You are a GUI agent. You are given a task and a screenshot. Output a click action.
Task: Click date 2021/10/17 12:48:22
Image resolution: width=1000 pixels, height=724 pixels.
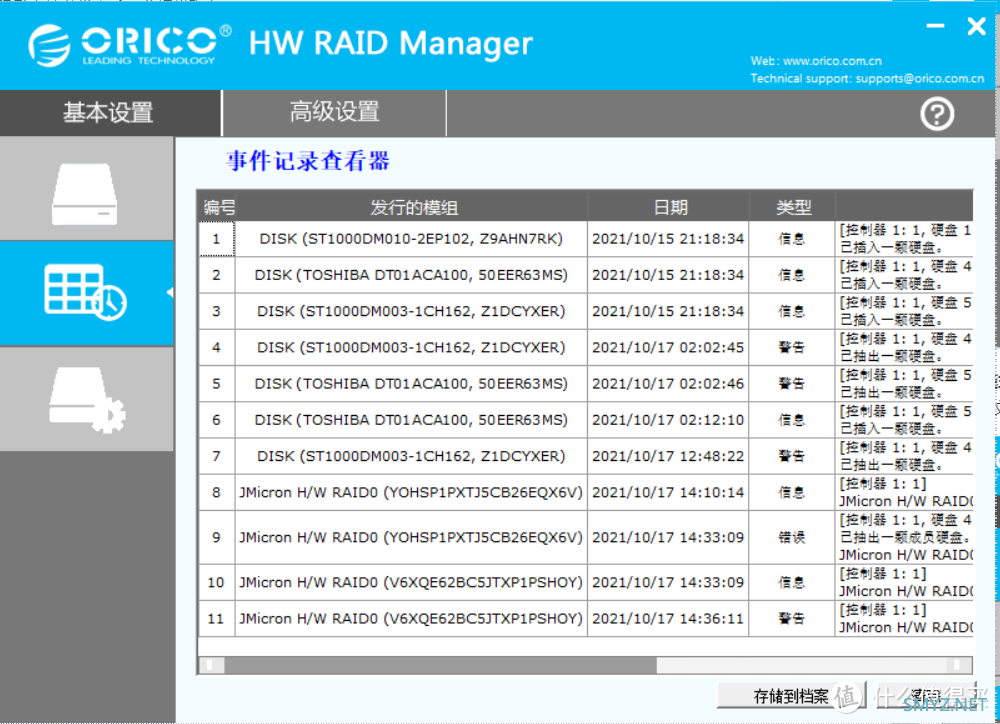(668, 457)
